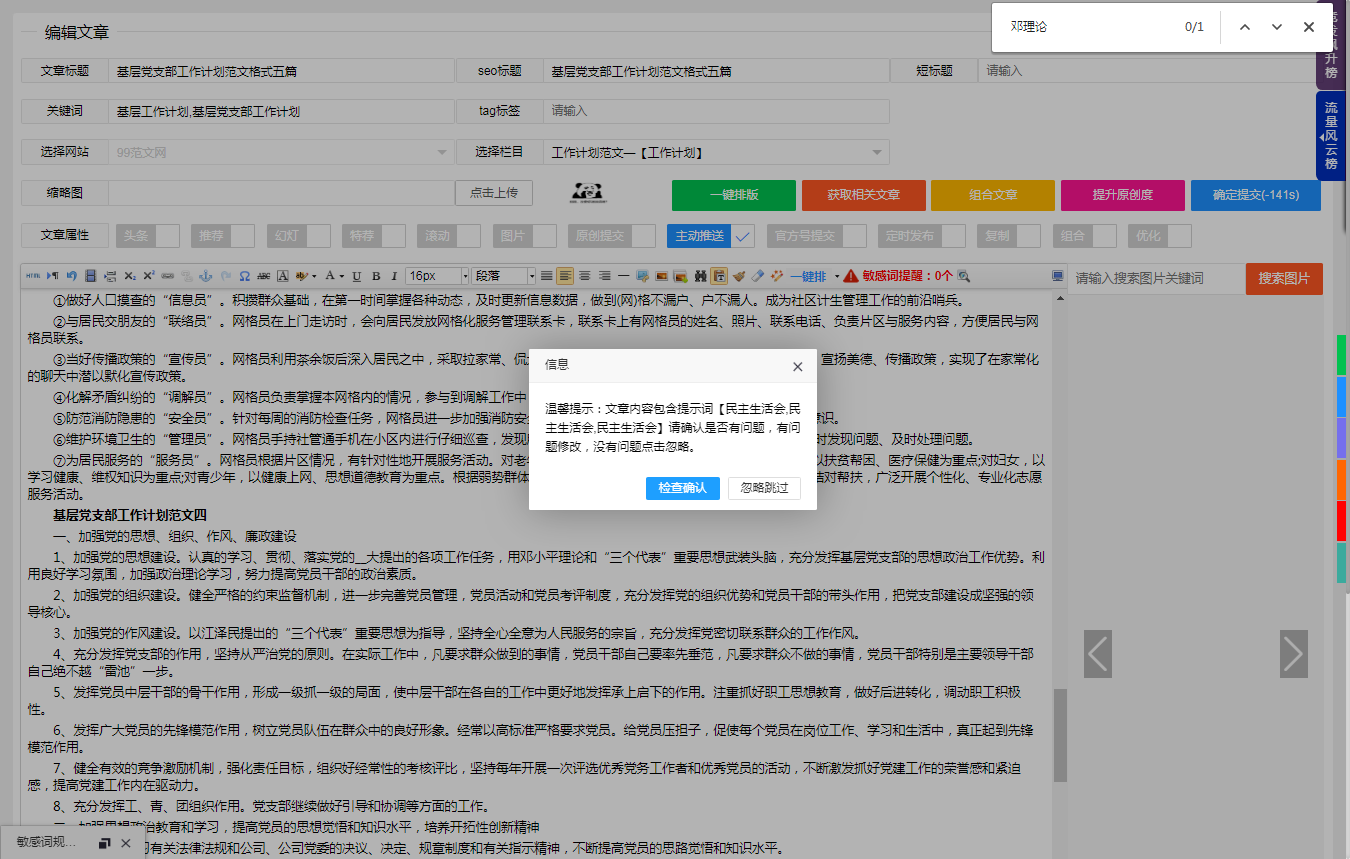Click the insert image toolbar icon
Image resolution: width=1350 pixels, height=859 pixels.
662,276
